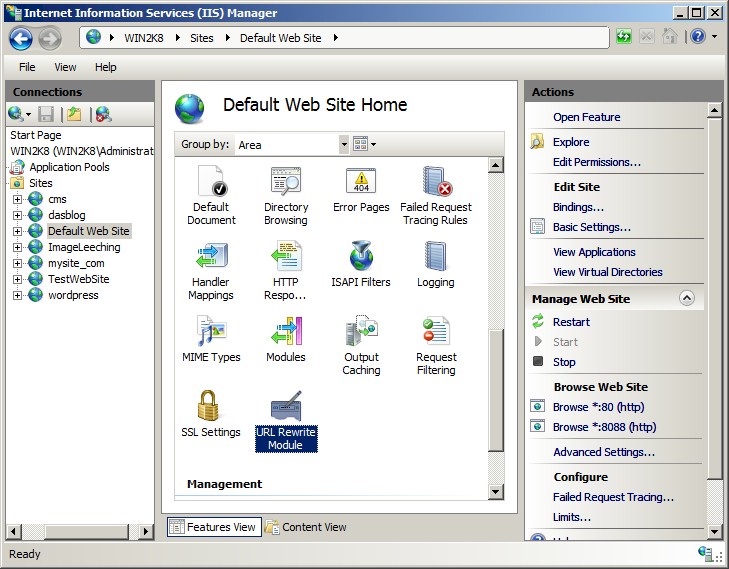Open the Bindings action

click(578, 207)
